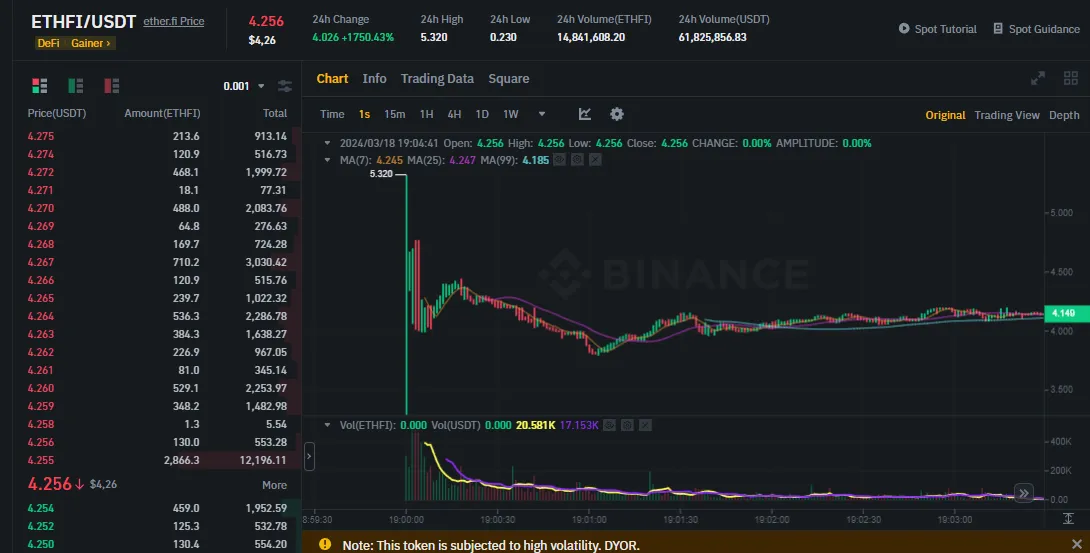The width and height of the screenshot is (1090, 553).
Task: Open order book settings sliders icon
Action: click(x=285, y=86)
